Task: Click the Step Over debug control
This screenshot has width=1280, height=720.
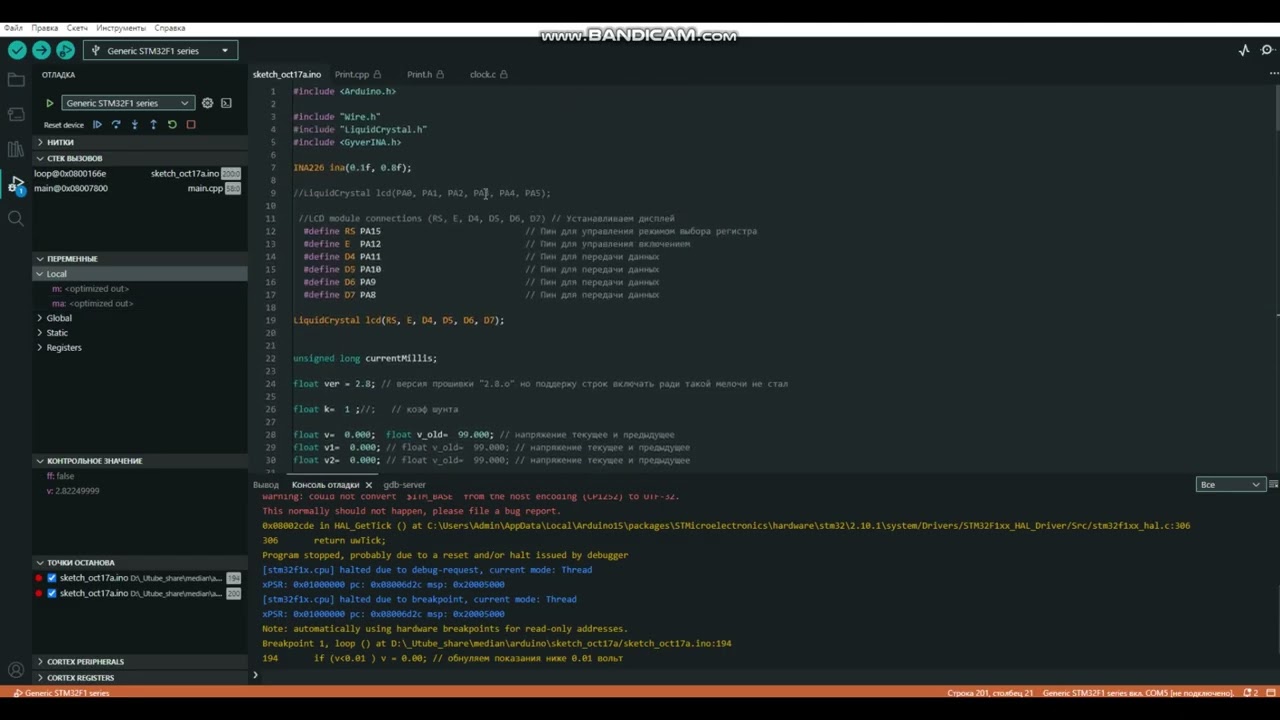Action: (116, 125)
